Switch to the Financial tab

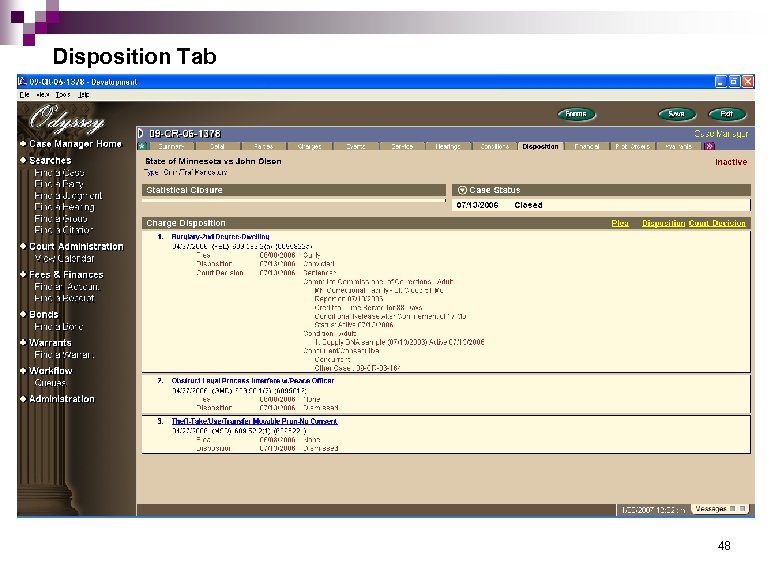tap(586, 146)
